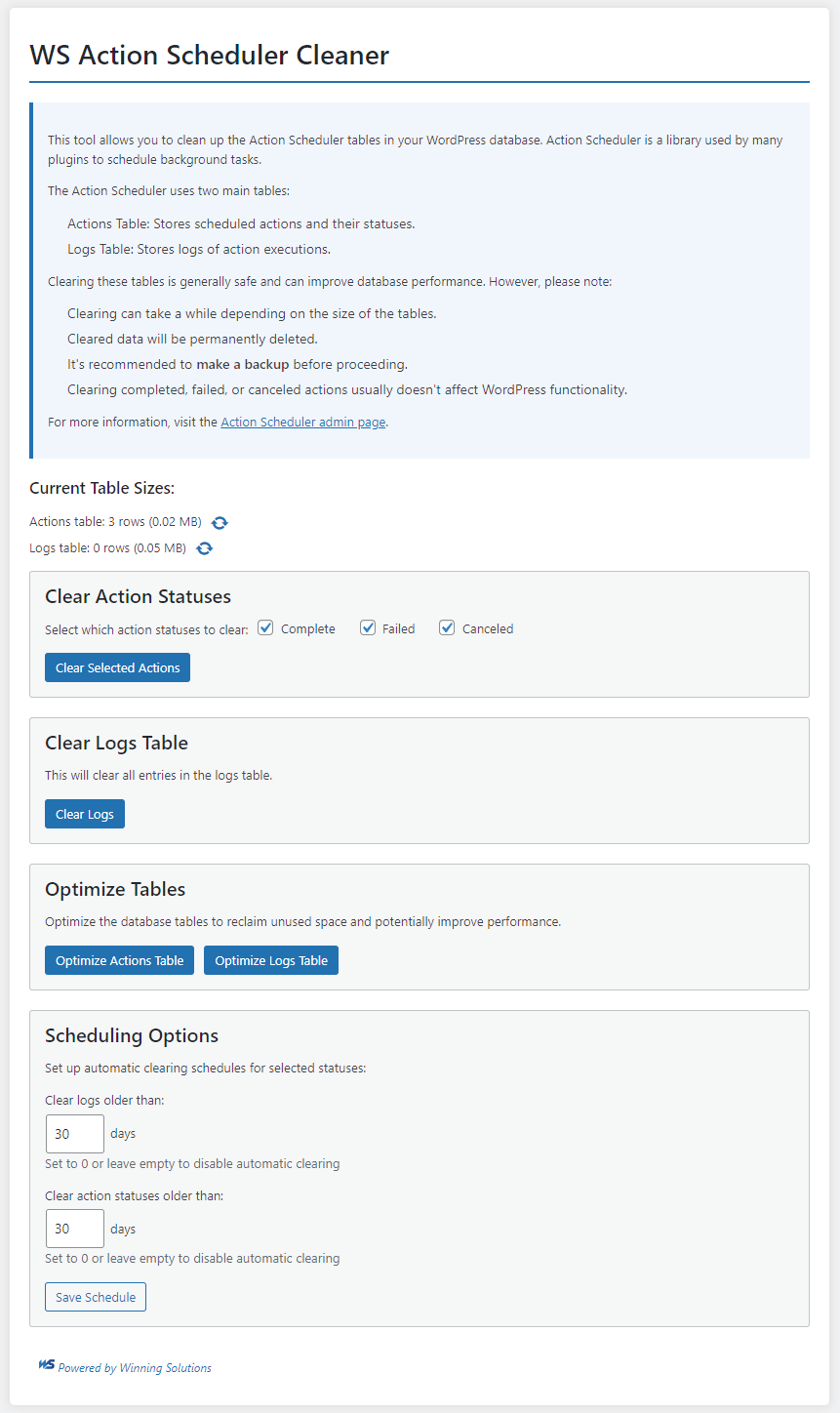The width and height of the screenshot is (840, 1413).
Task: Click the WS Action Scheduler Cleaner page title
Action: pos(209,55)
